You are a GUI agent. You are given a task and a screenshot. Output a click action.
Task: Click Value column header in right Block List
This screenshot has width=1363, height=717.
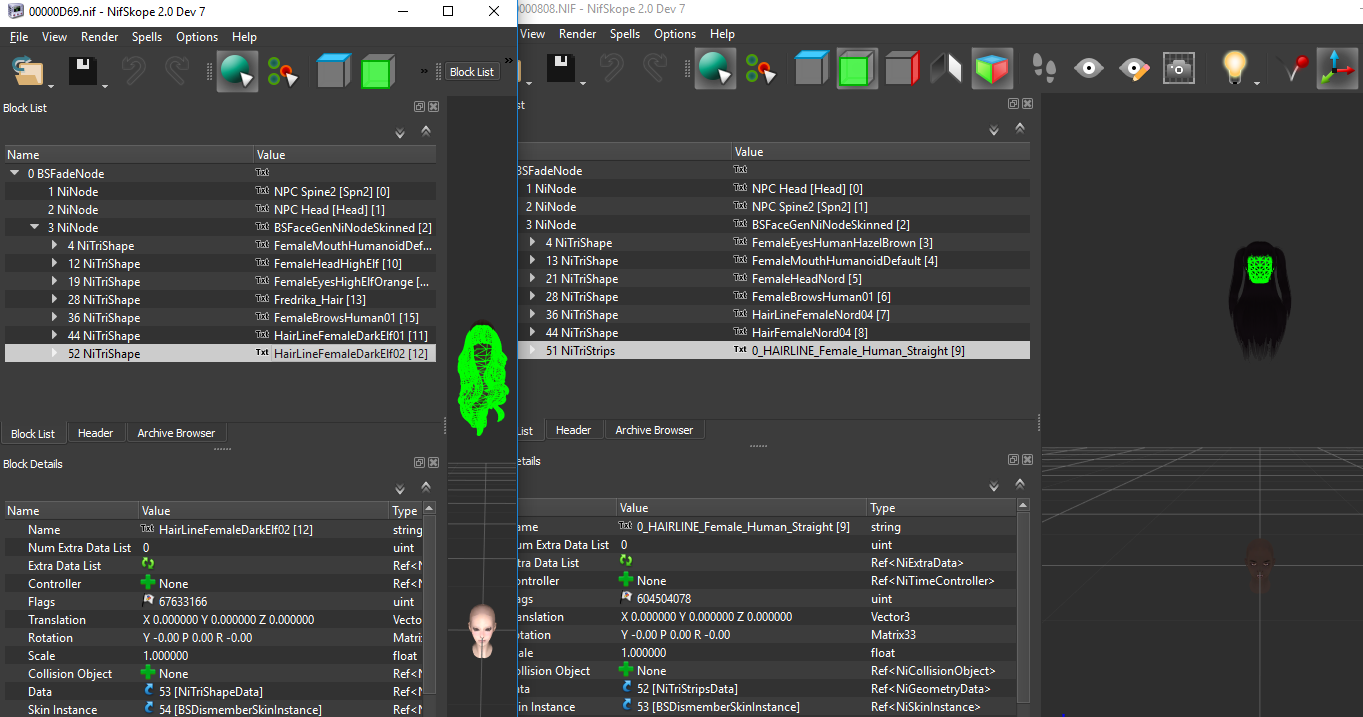(x=881, y=152)
